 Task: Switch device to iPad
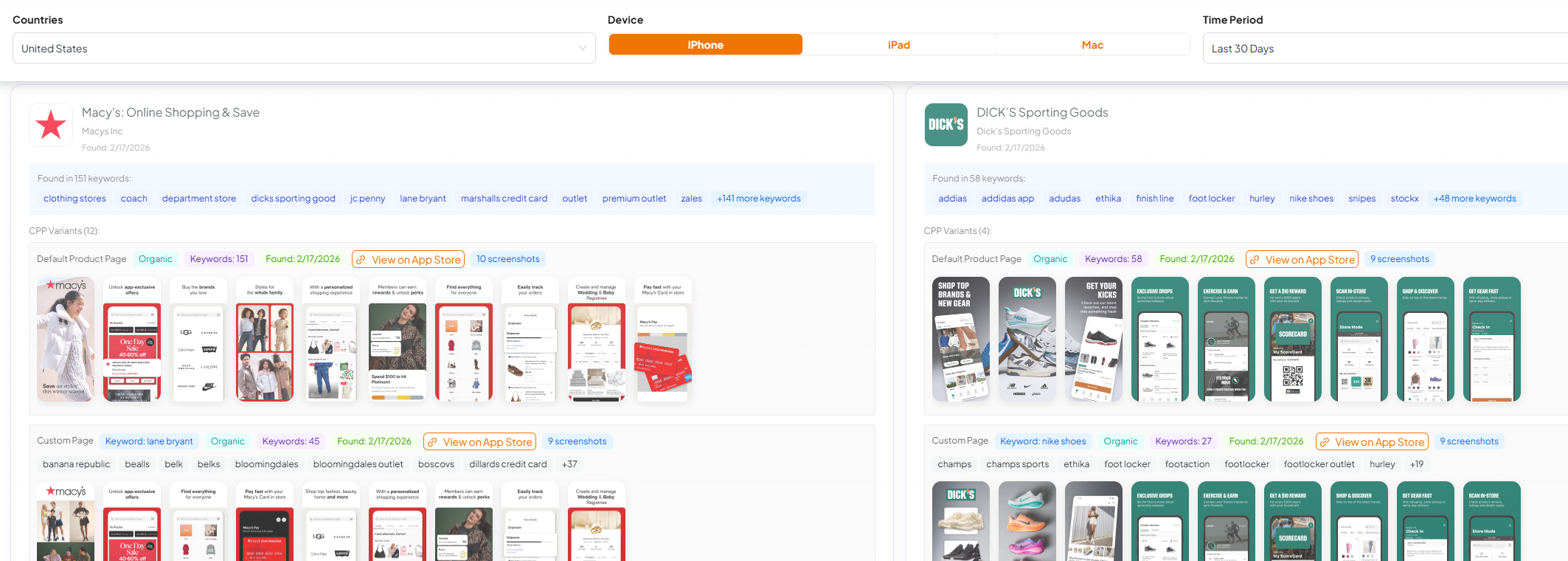pos(898,45)
